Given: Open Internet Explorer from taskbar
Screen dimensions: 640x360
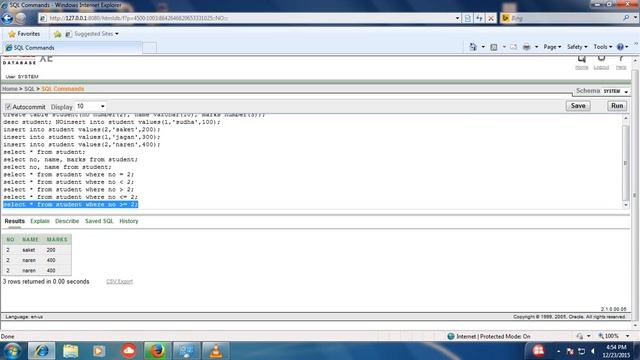Looking at the screenshot, I should 41,351.
